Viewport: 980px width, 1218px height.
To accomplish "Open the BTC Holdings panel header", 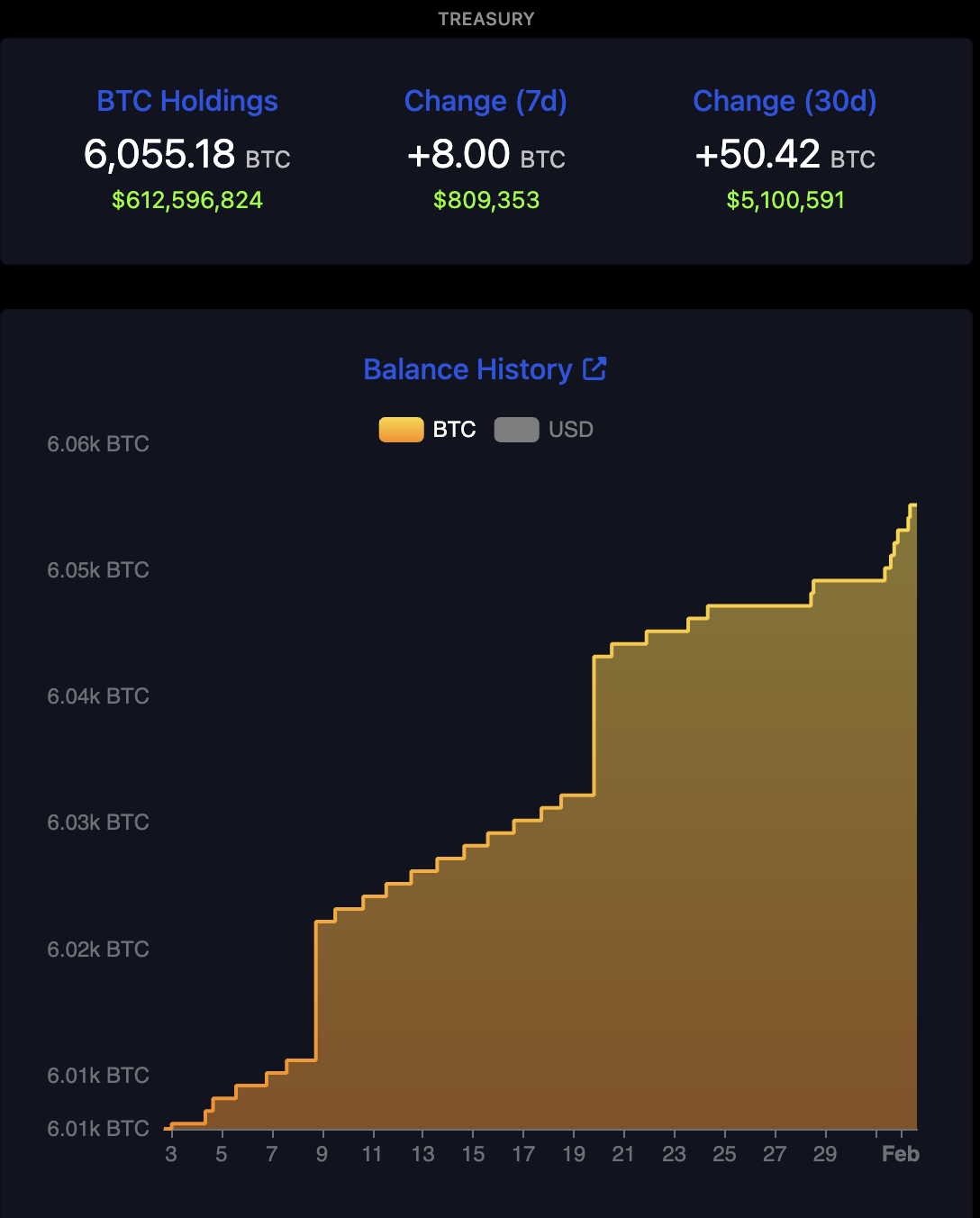I will click(187, 101).
